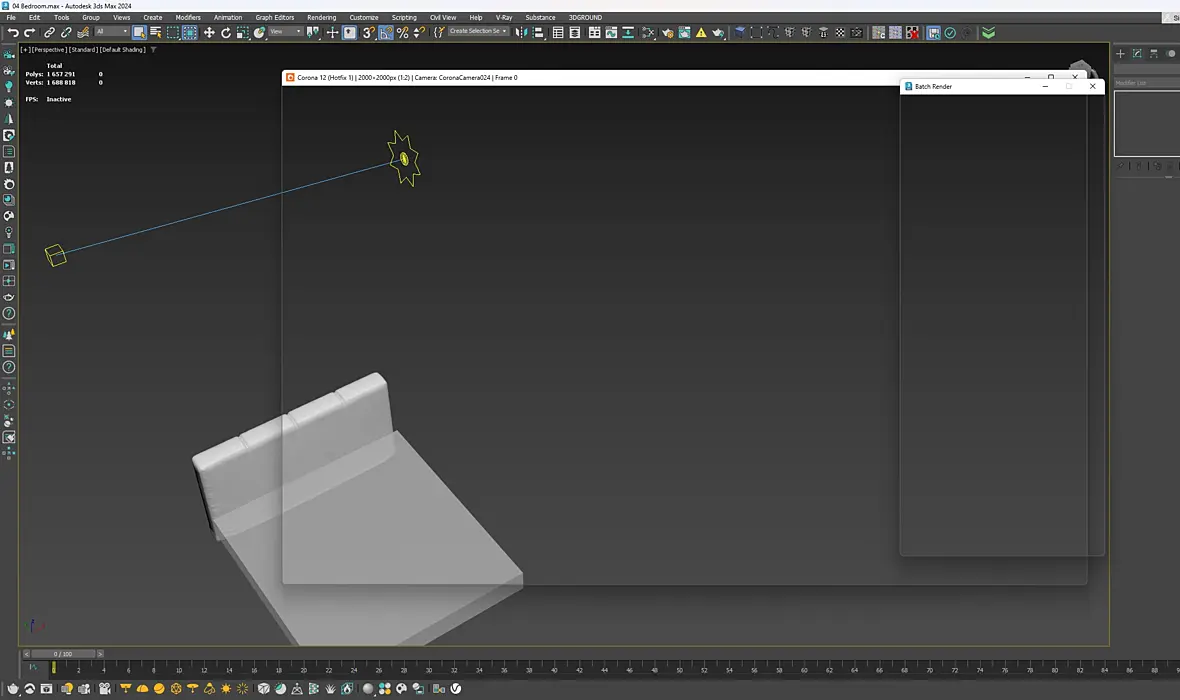Screen dimensions: 1180x700
Task: Open the View reference coordinate dropdown
Action: pyautogui.click(x=285, y=32)
